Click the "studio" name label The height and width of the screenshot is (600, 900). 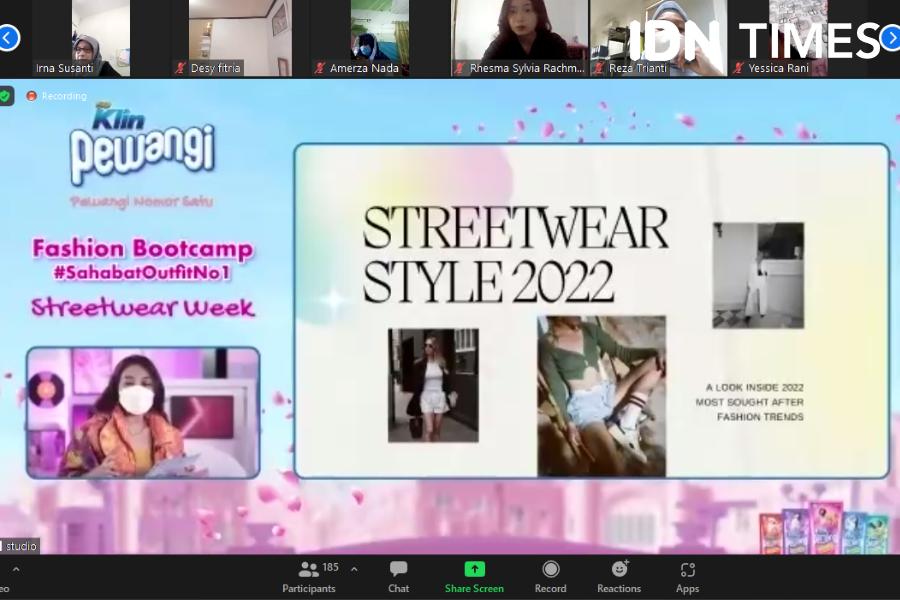21,545
